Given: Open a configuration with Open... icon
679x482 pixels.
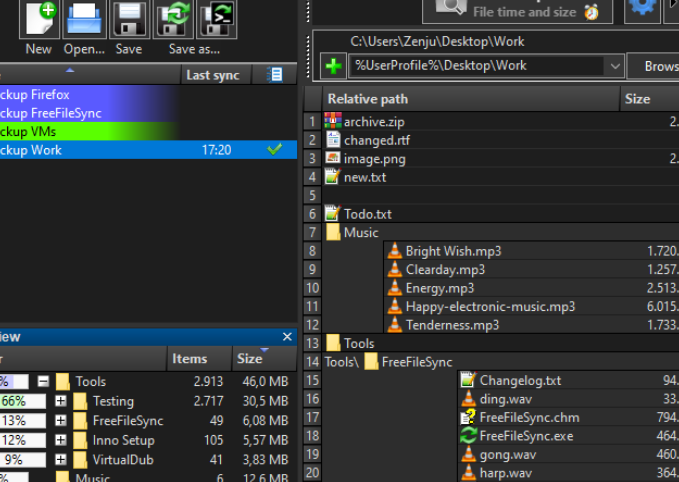Looking at the screenshot, I should 84,19.
